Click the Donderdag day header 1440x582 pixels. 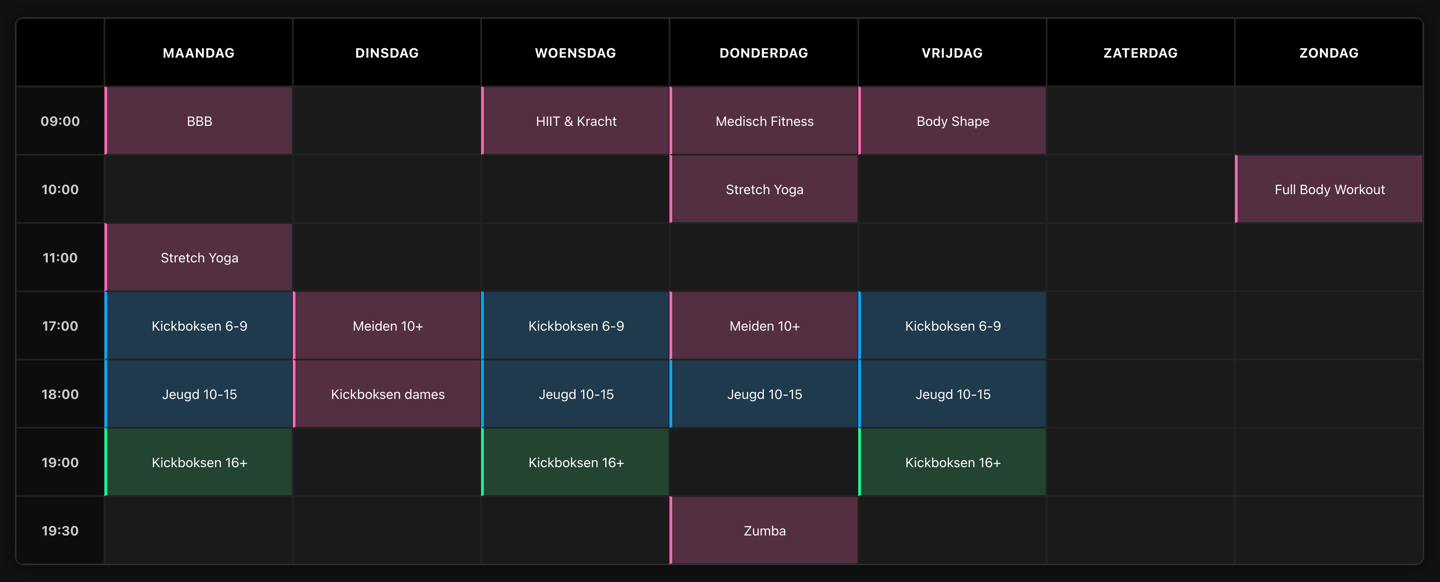pos(764,53)
